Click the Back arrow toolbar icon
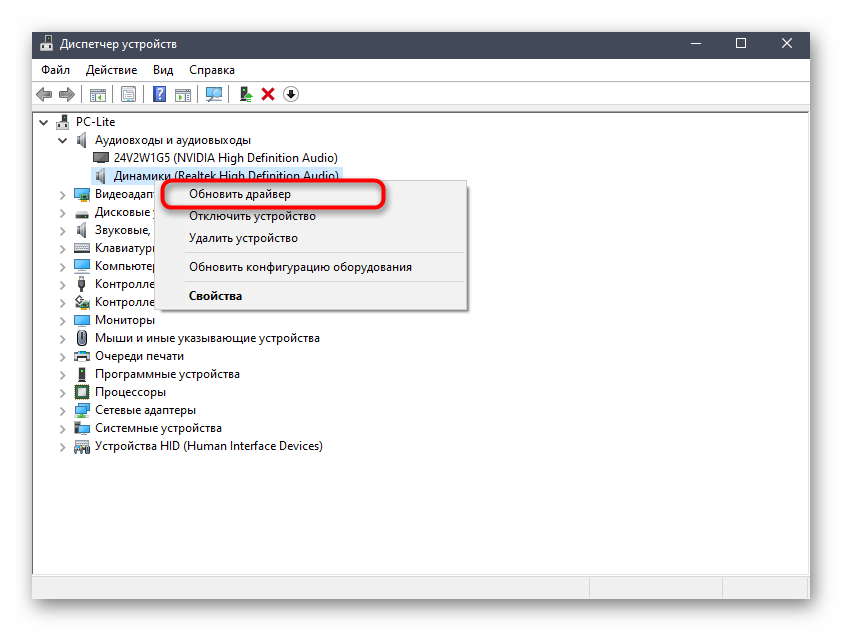Viewport: 842px width, 631px height. coord(44,94)
